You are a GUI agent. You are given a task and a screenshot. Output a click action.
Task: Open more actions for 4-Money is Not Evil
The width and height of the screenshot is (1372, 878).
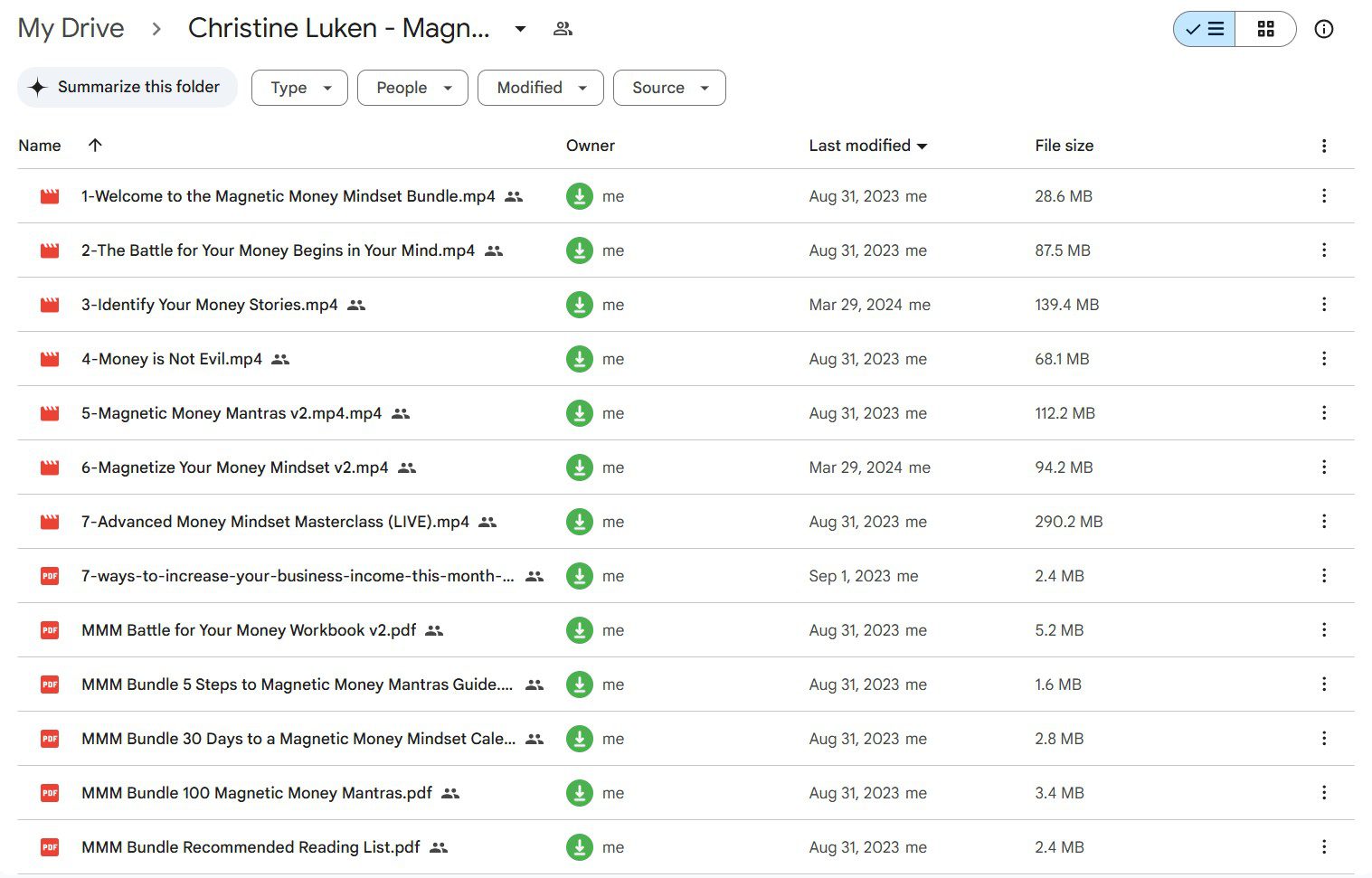tap(1324, 359)
